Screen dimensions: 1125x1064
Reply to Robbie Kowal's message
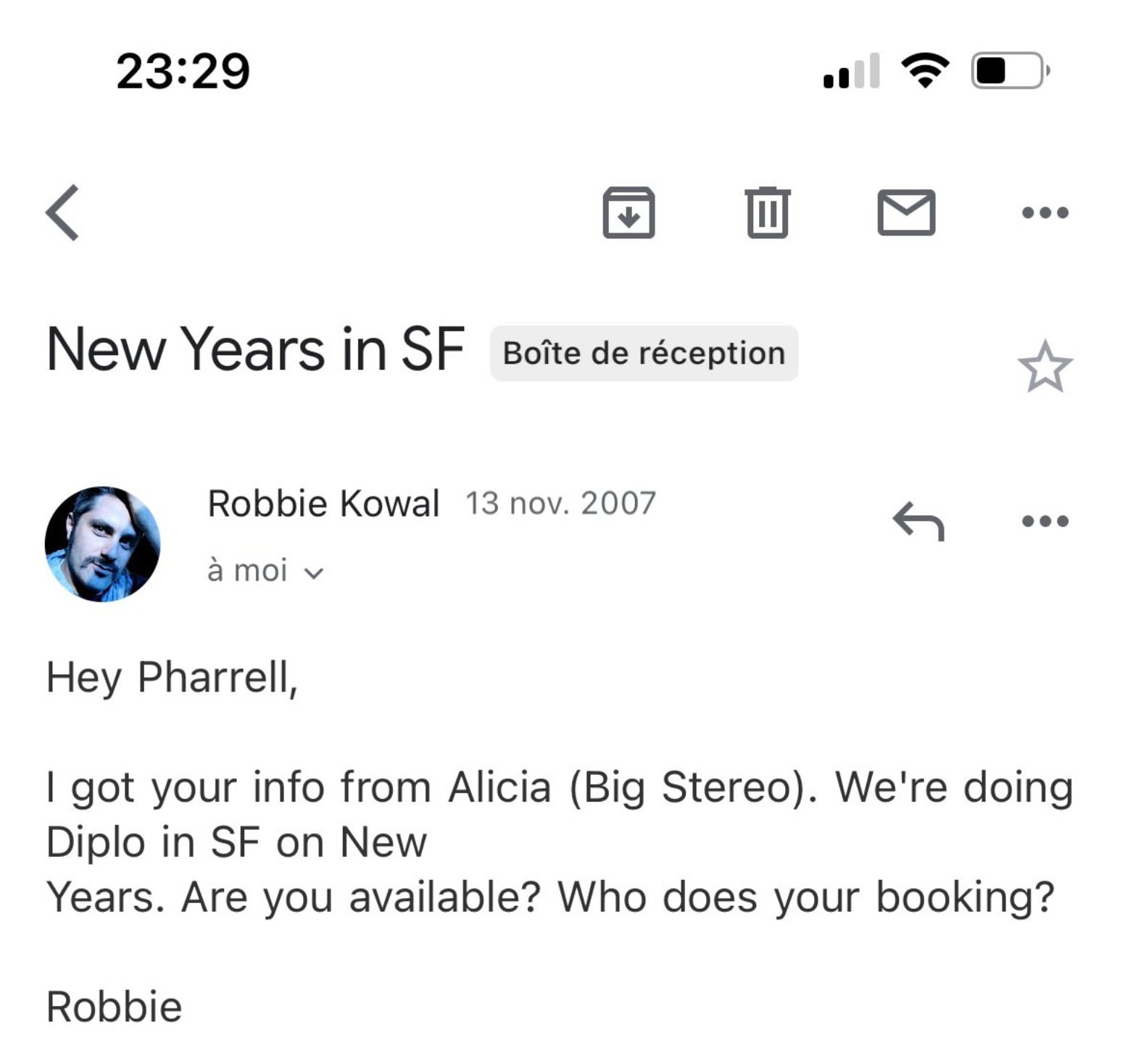click(918, 520)
